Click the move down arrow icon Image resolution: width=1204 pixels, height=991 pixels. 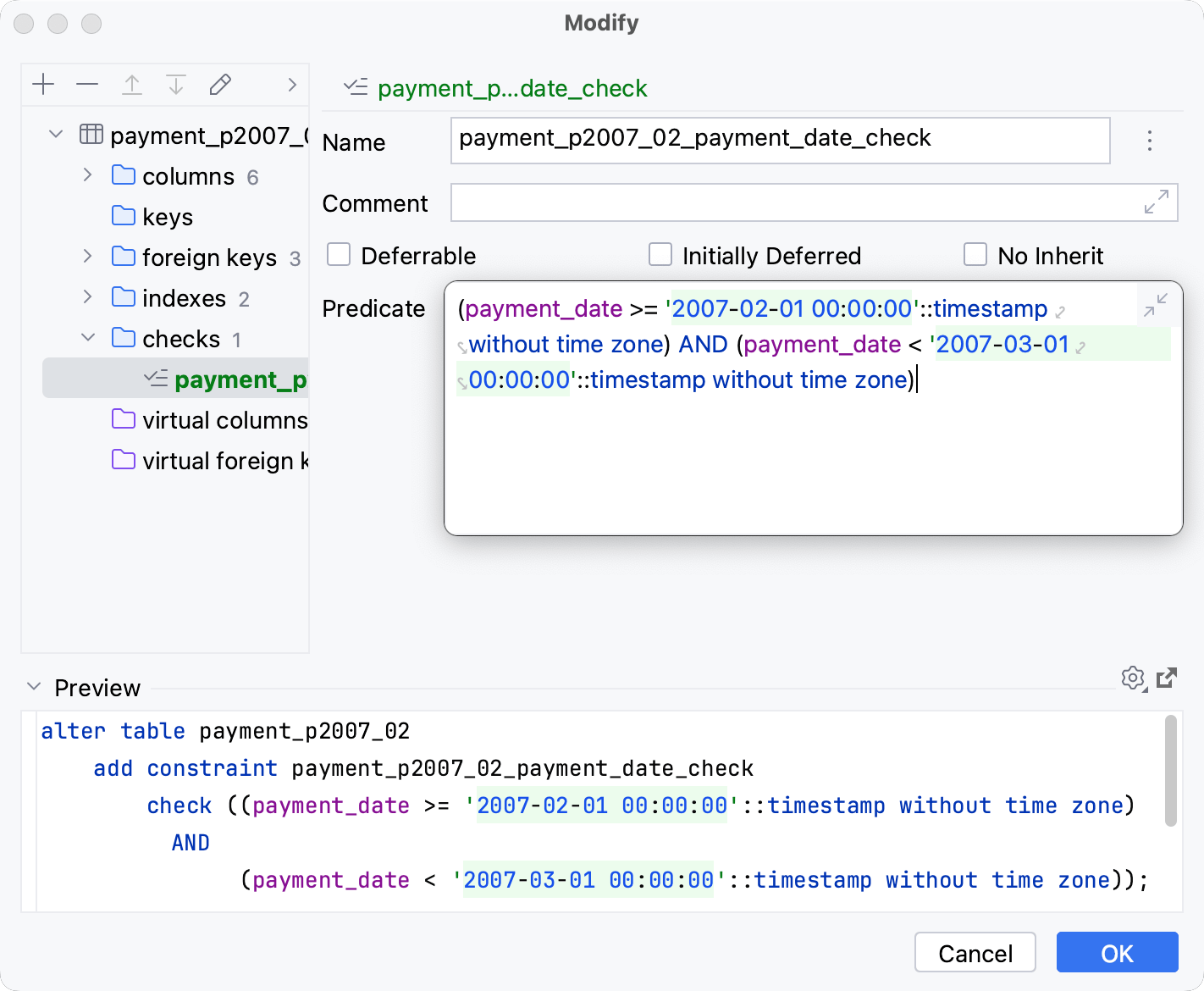pos(176,85)
